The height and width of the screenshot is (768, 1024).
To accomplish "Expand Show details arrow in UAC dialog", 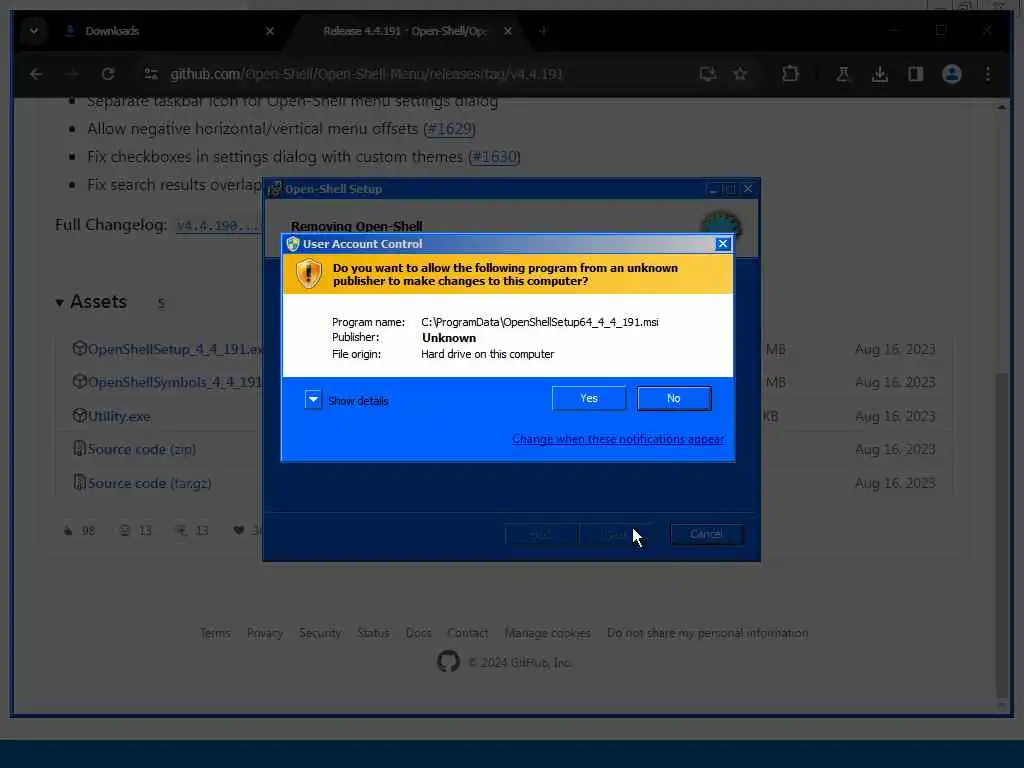I will coord(313,399).
